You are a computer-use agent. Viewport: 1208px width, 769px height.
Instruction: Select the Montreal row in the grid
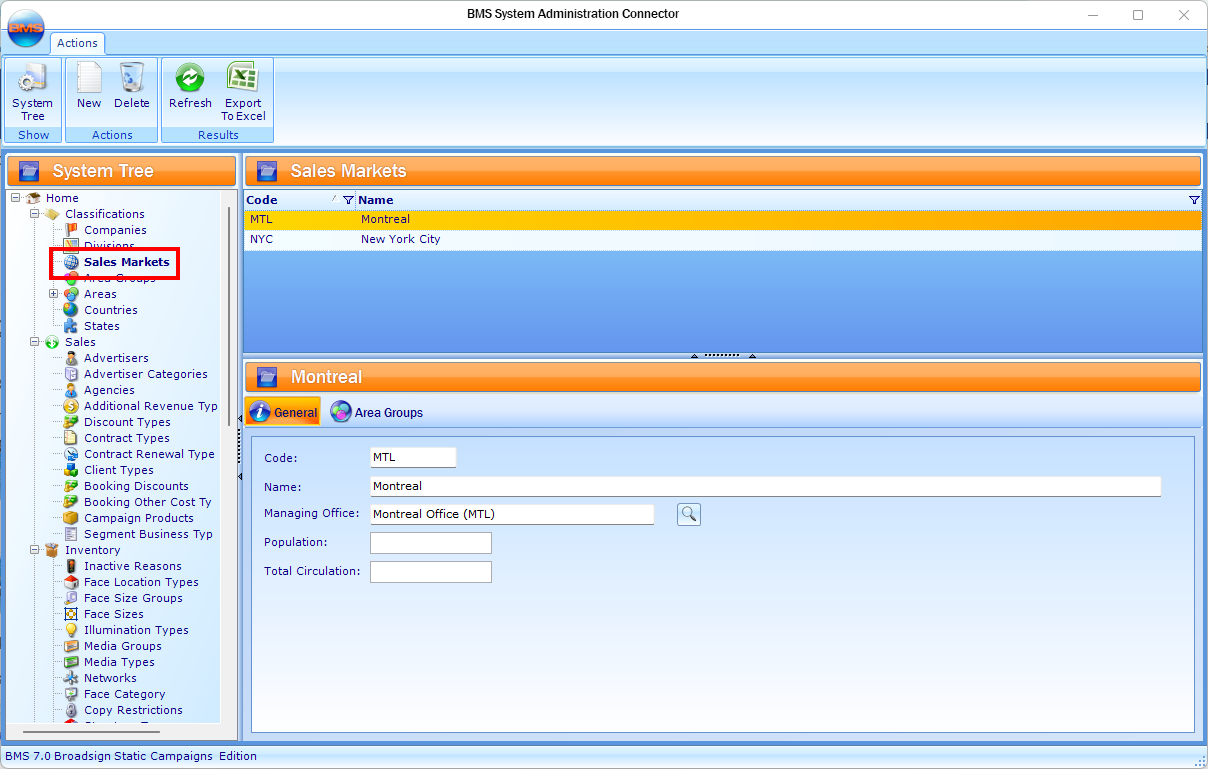click(723, 220)
